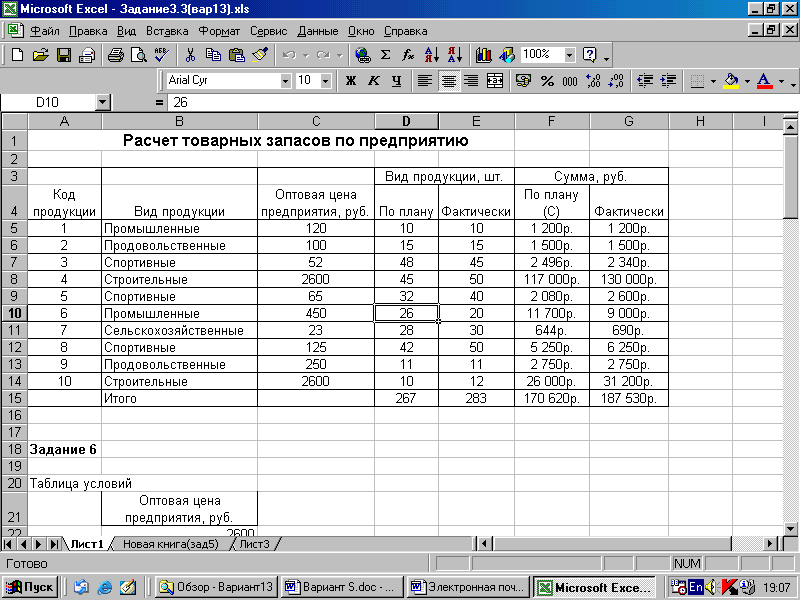
Task: Open the font size 10 dropdown
Action: click(x=326, y=81)
